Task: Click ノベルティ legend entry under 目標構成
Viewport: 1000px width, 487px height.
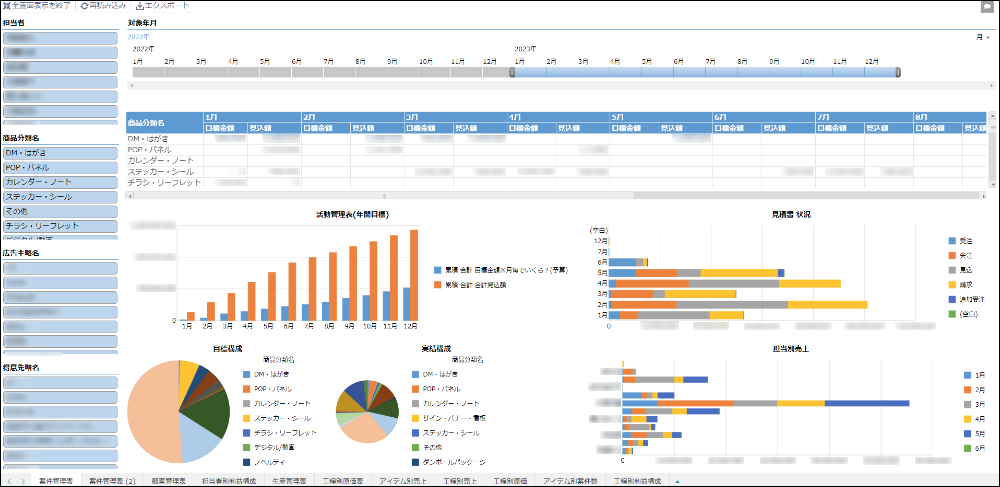Action: (x=265, y=462)
